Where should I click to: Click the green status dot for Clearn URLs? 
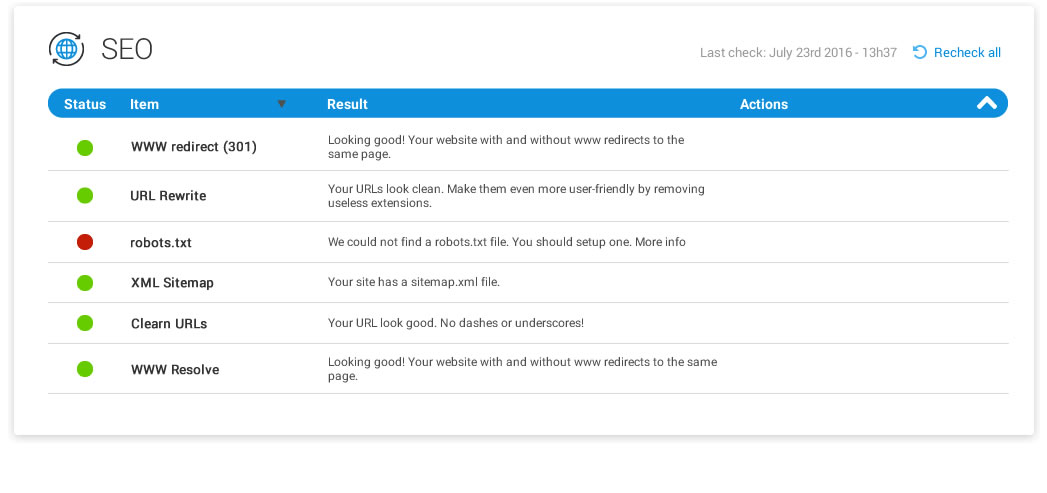click(85, 323)
